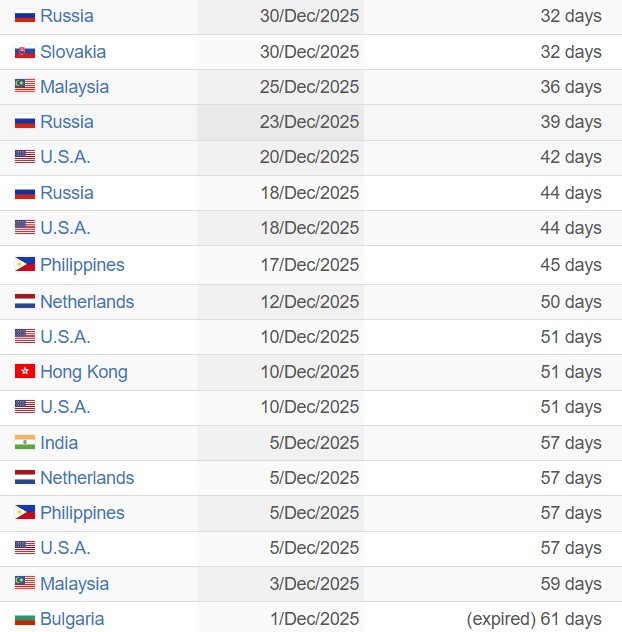Follow the Bulgaria link
Viewport: 622px width, 632px height.
coord(72,619)
